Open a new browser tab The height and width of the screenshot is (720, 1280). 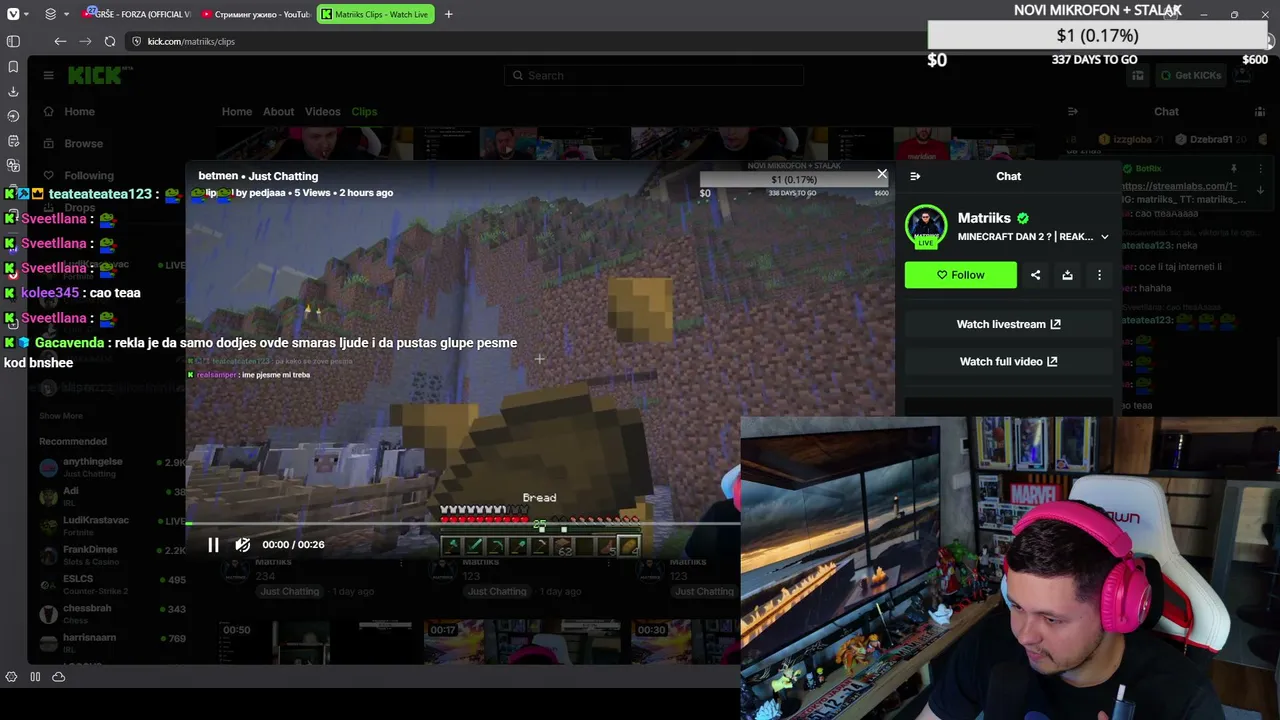point(448,14)
